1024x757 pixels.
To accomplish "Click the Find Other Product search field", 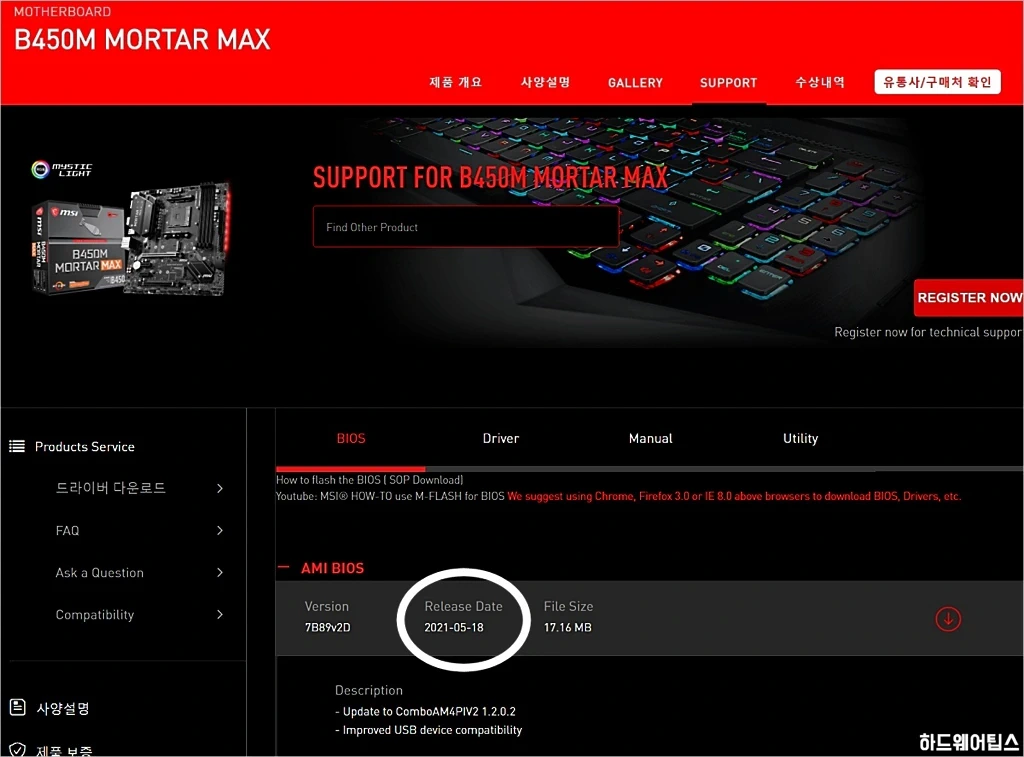I will 465,227.
